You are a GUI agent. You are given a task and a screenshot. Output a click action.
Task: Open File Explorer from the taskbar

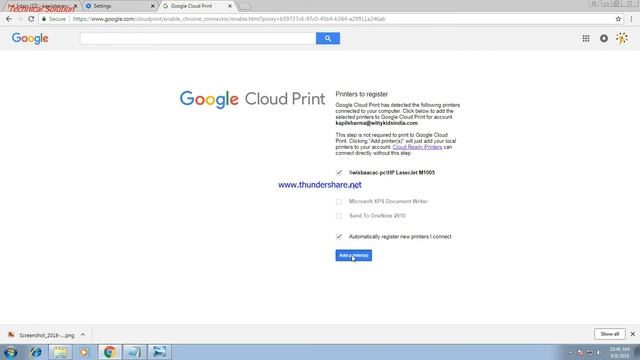click(60, 352)
